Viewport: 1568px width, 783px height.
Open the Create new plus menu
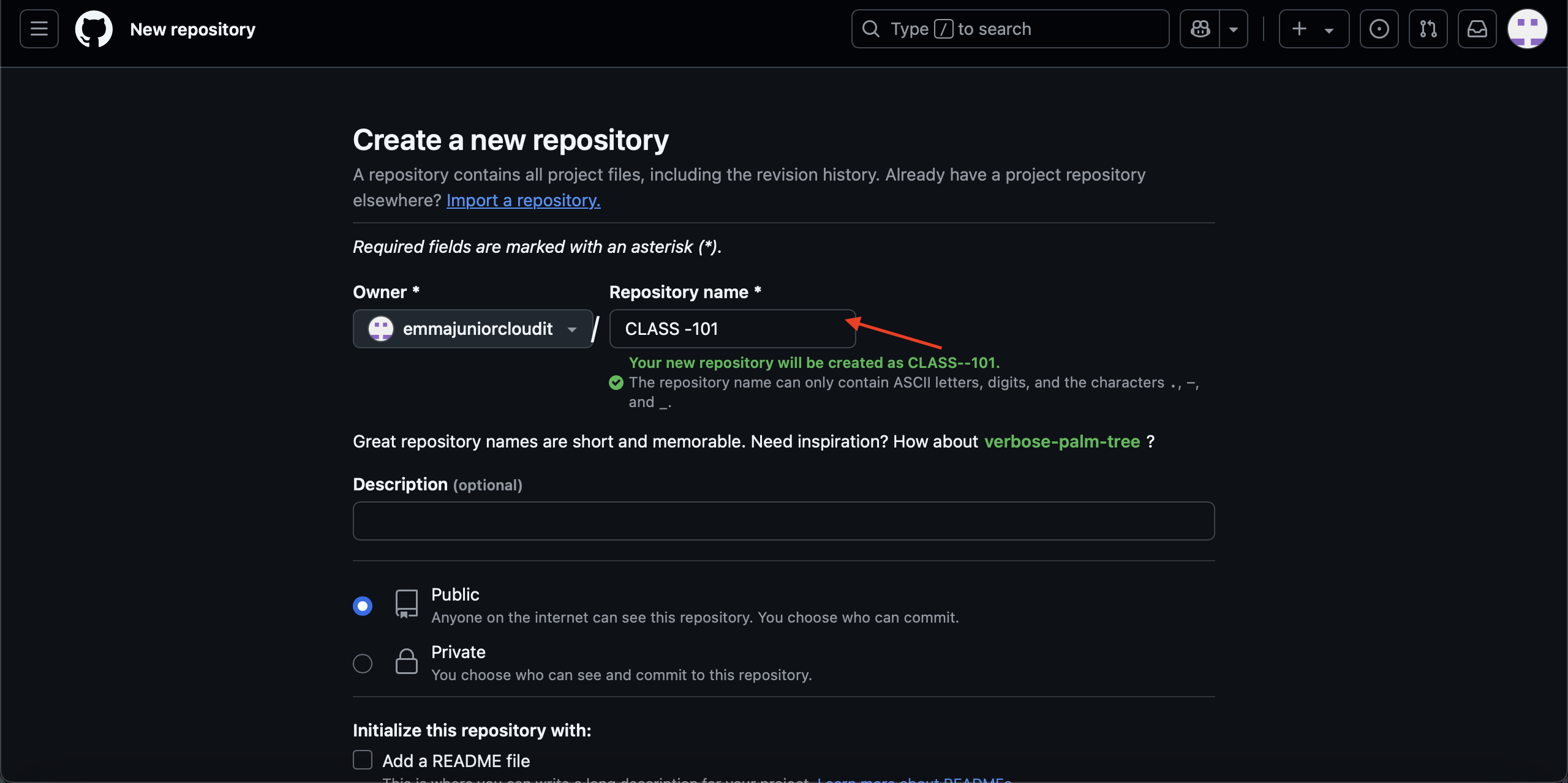click(x=1314, y=29)
